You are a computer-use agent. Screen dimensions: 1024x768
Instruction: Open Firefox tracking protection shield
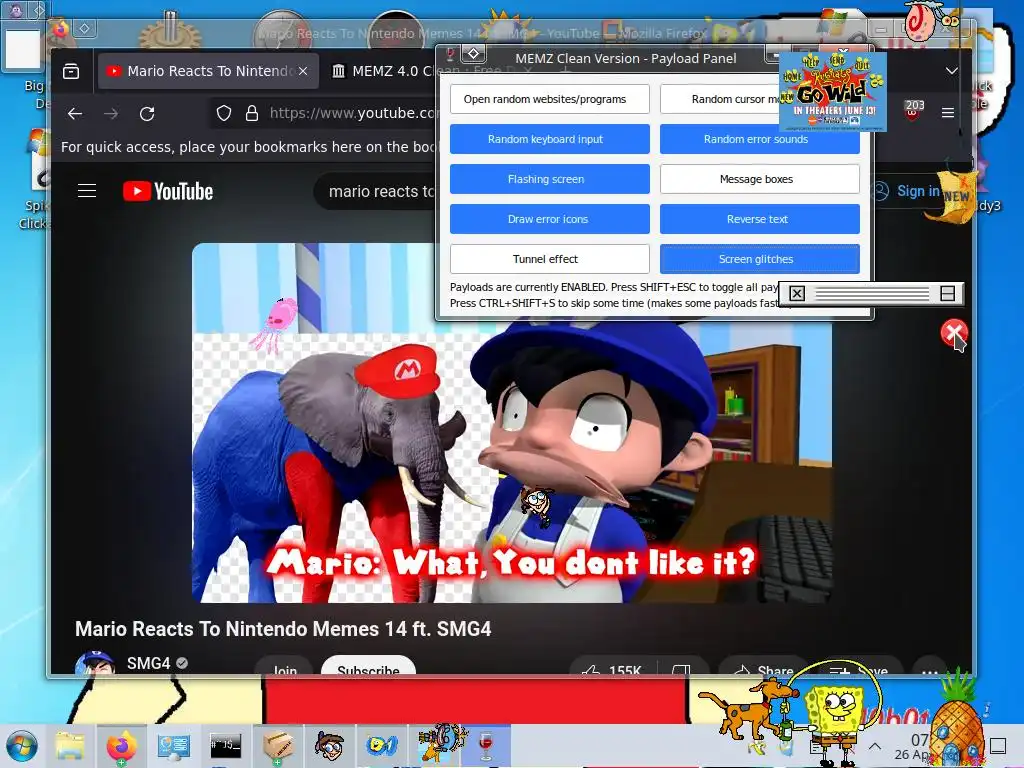[x=224, y=114]
